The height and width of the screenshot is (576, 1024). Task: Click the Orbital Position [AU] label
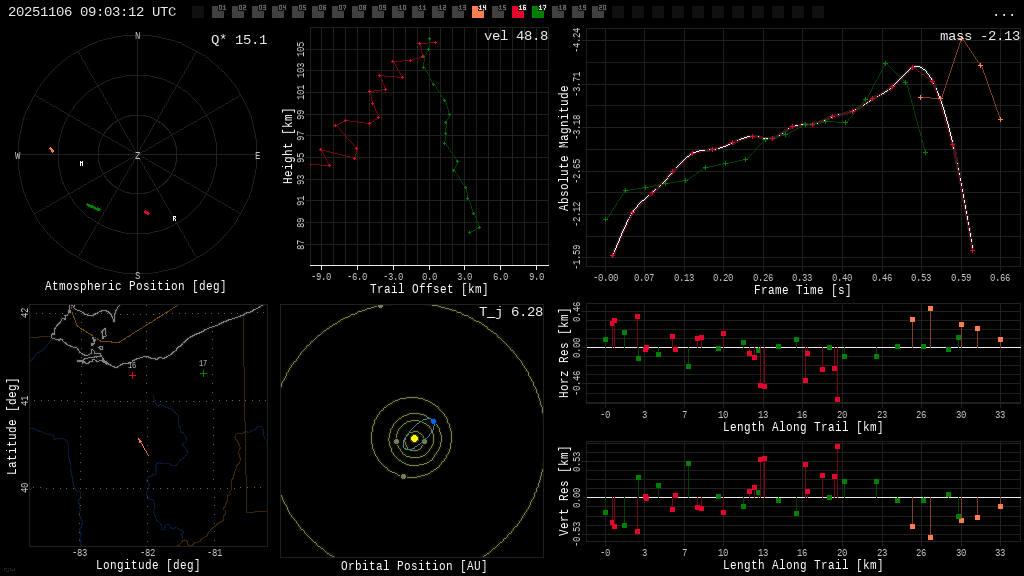click(x=414, y=566)
